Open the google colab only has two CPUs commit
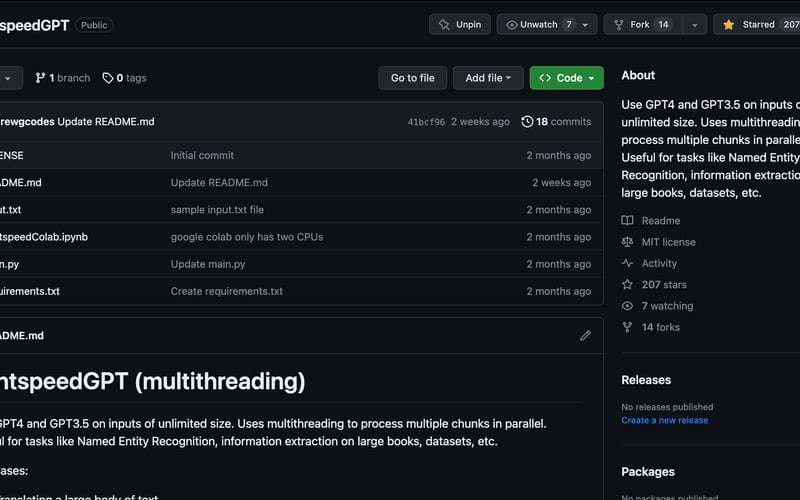Screen dimensions: 800x500 tap(246, 237)
